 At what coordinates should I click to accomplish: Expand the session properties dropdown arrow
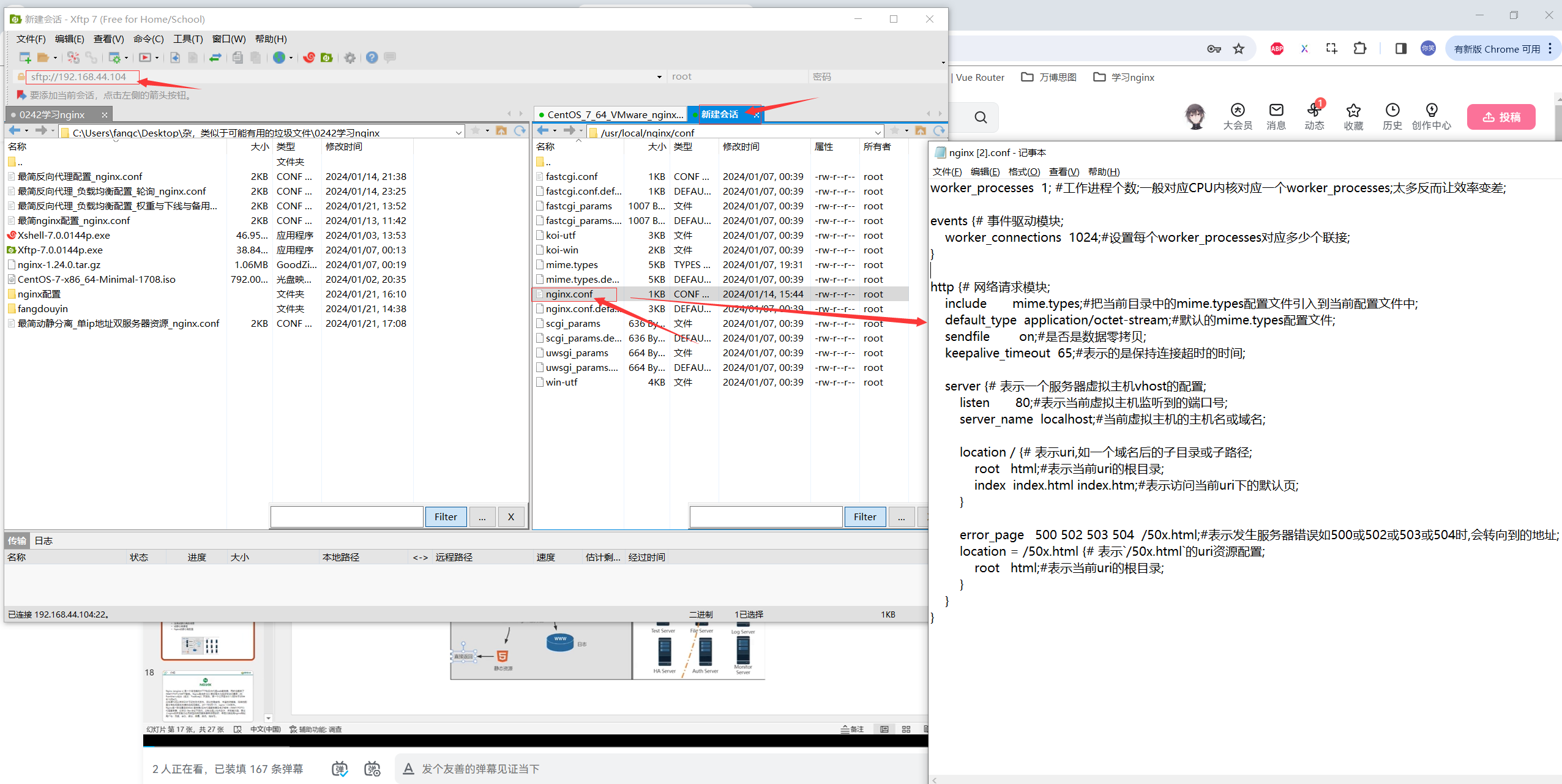pyautogui.click(x=126, y=58)
